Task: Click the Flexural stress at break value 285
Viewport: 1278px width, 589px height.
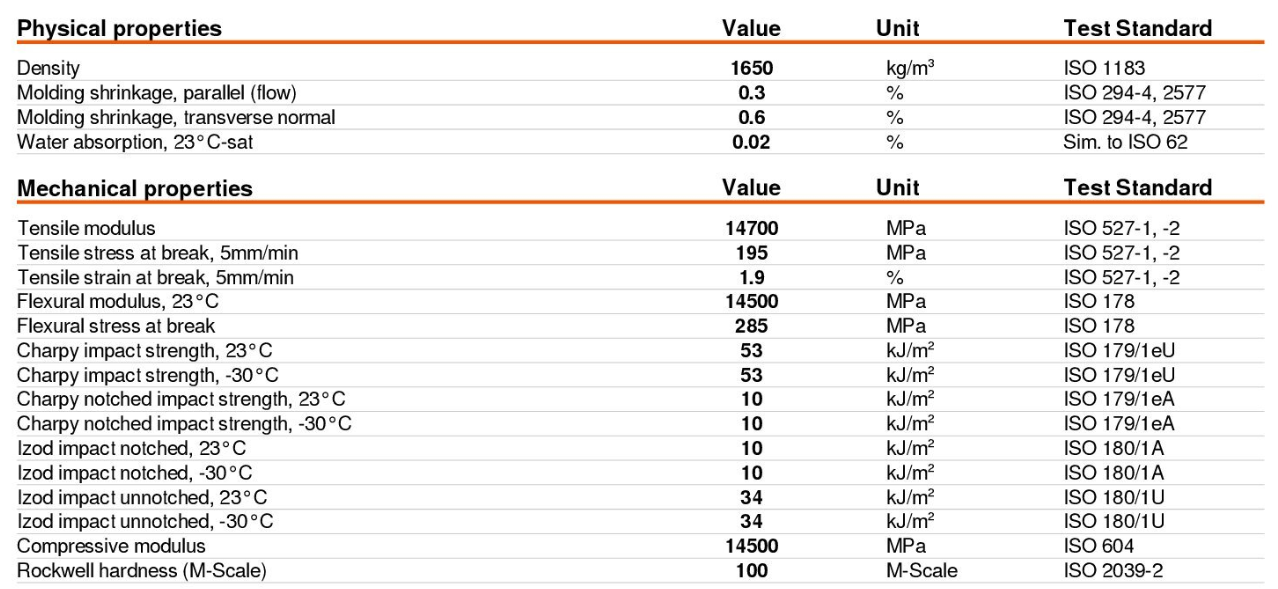Action: coord(752,326)
